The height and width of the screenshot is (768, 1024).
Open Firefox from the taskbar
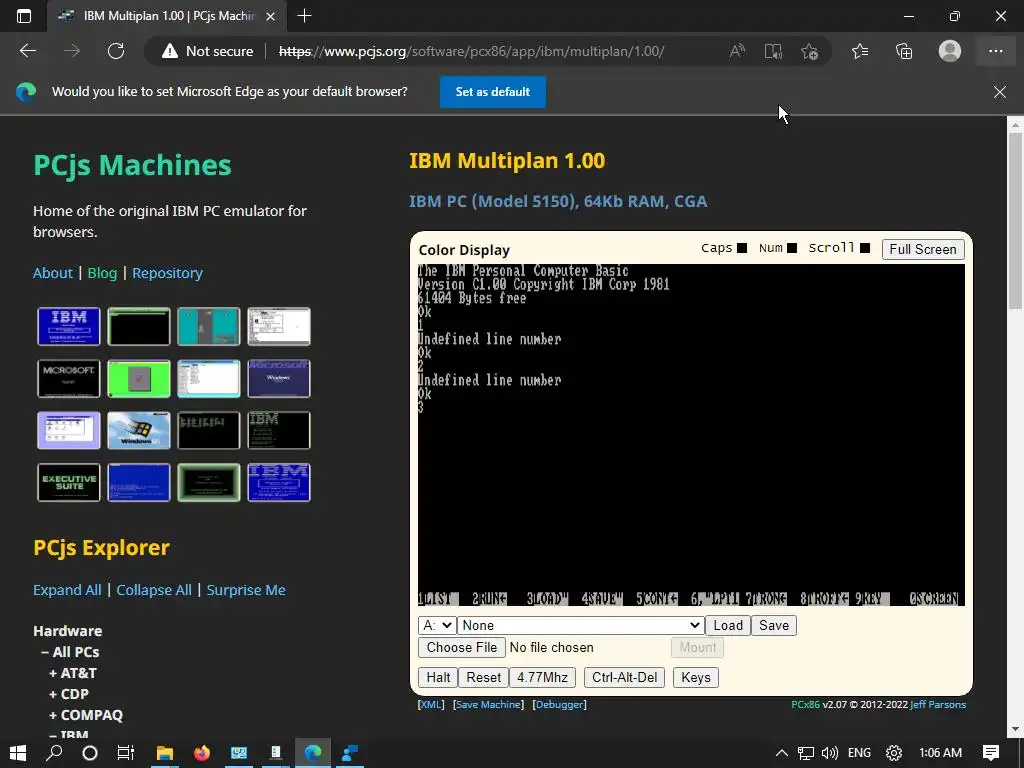(x=202, y=753)
